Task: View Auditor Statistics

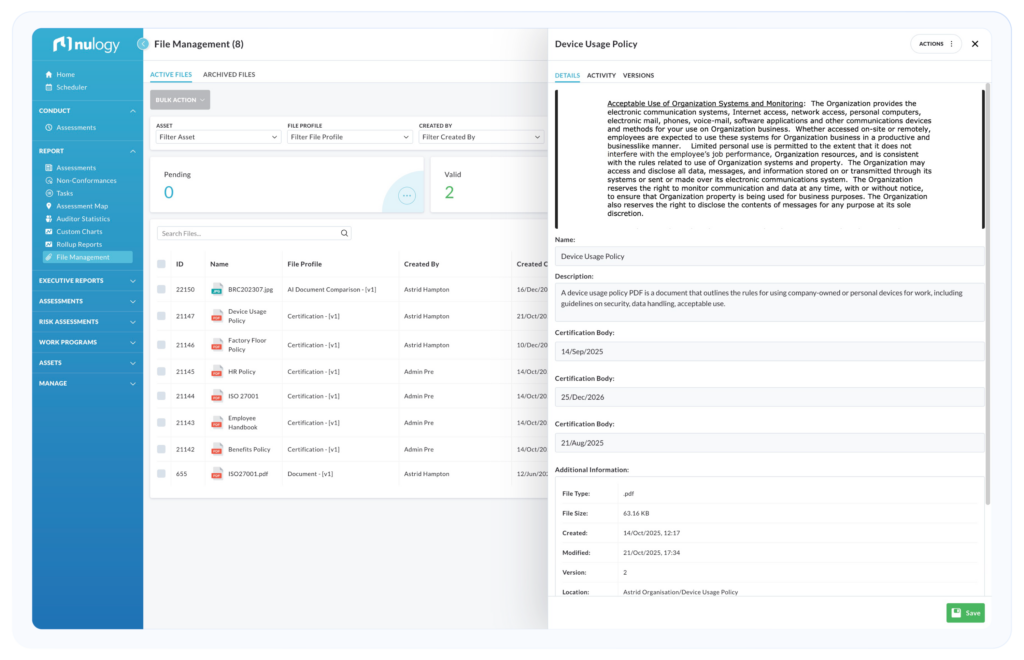Action: point(83,219)
